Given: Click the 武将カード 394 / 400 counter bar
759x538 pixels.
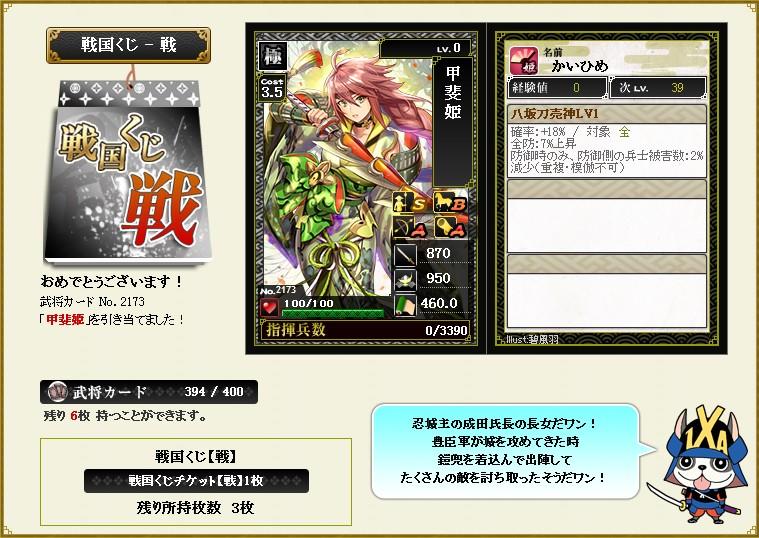Looking at the screenshot, I should 149,392.
